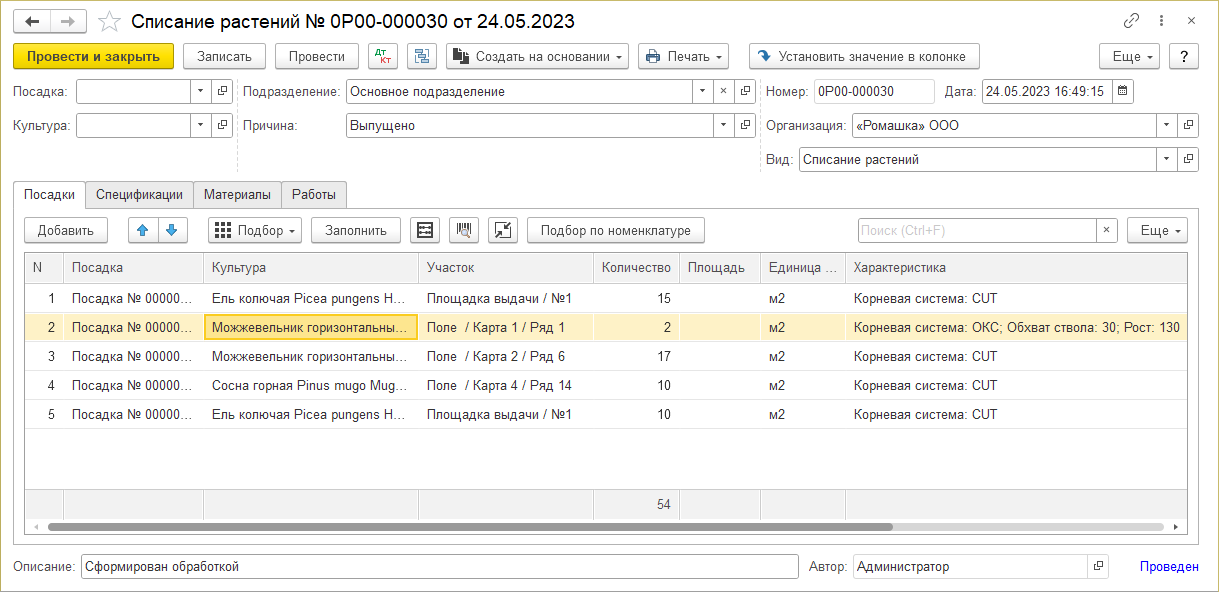This screenshot has width=1219, height=592.
Task: Move the row up with the up arrow
Action: tap(143, 230)
